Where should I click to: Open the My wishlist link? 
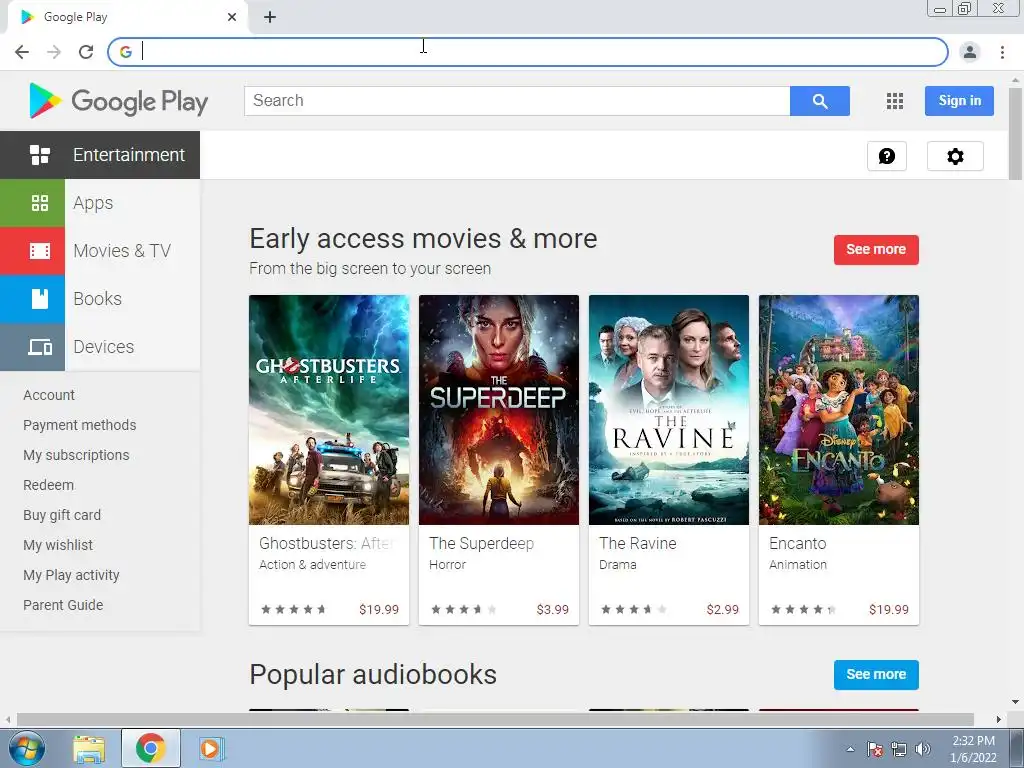click(x=58, y=545)
